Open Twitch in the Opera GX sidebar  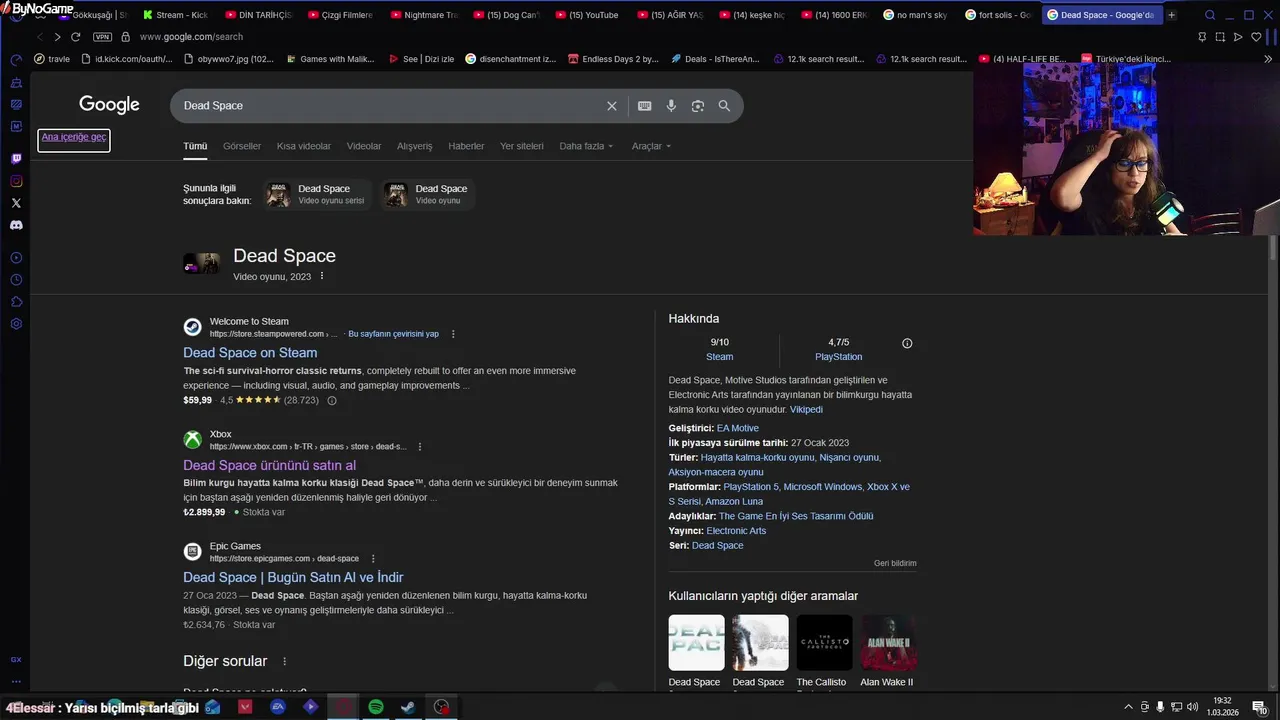pos(16,159)
